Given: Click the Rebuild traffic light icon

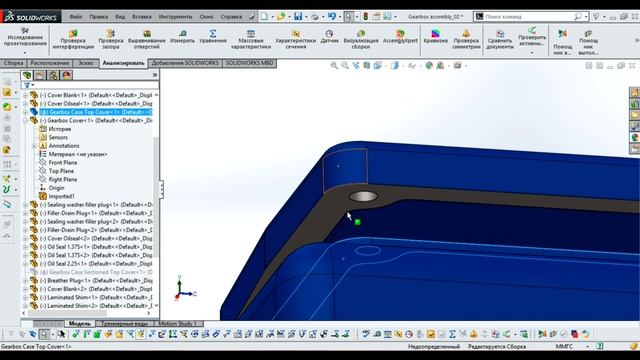Looking at the screenshot, I should click(366, 16).
